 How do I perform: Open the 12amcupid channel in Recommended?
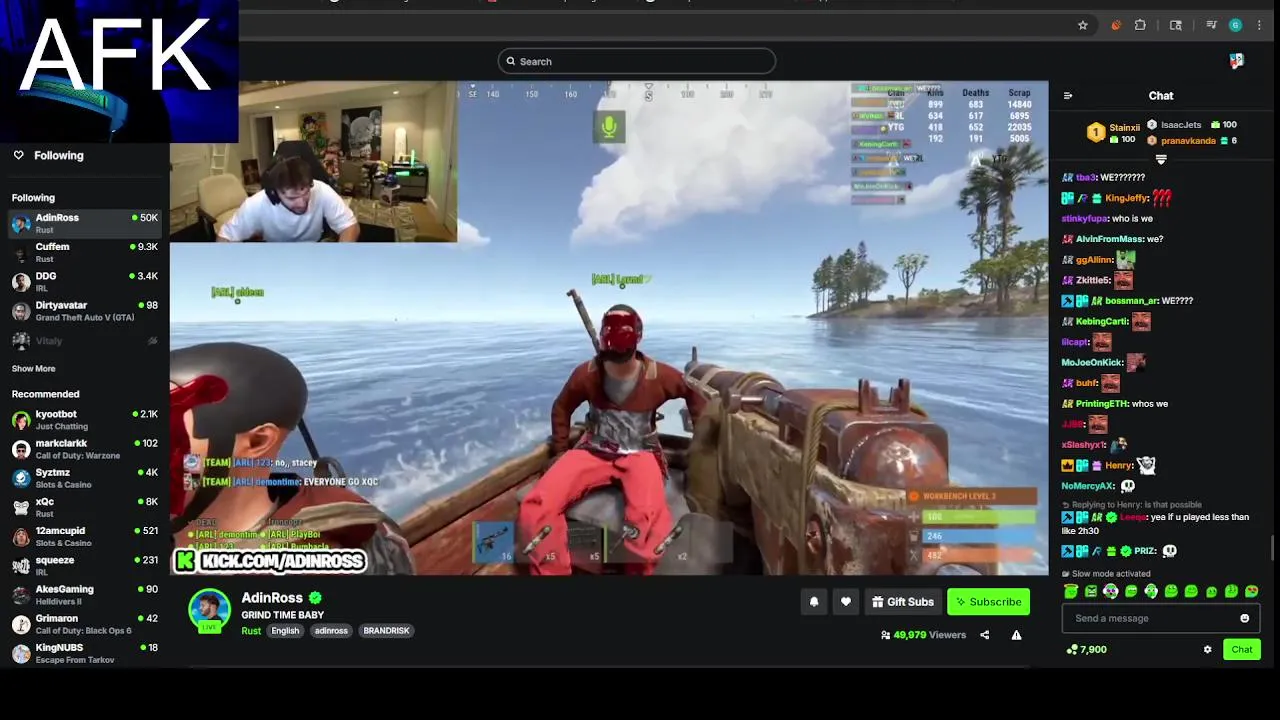84,537
